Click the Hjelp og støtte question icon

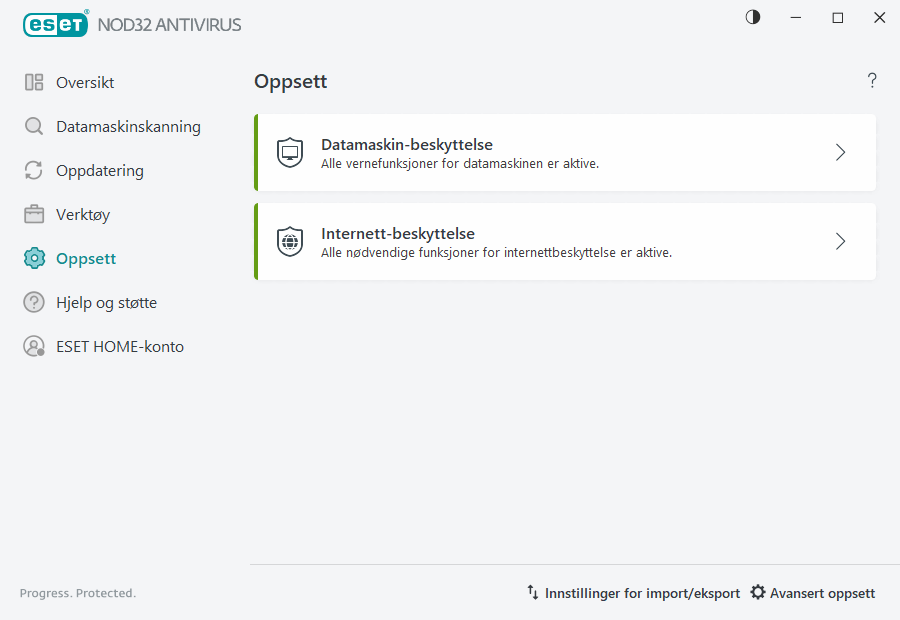click(35, 302)
